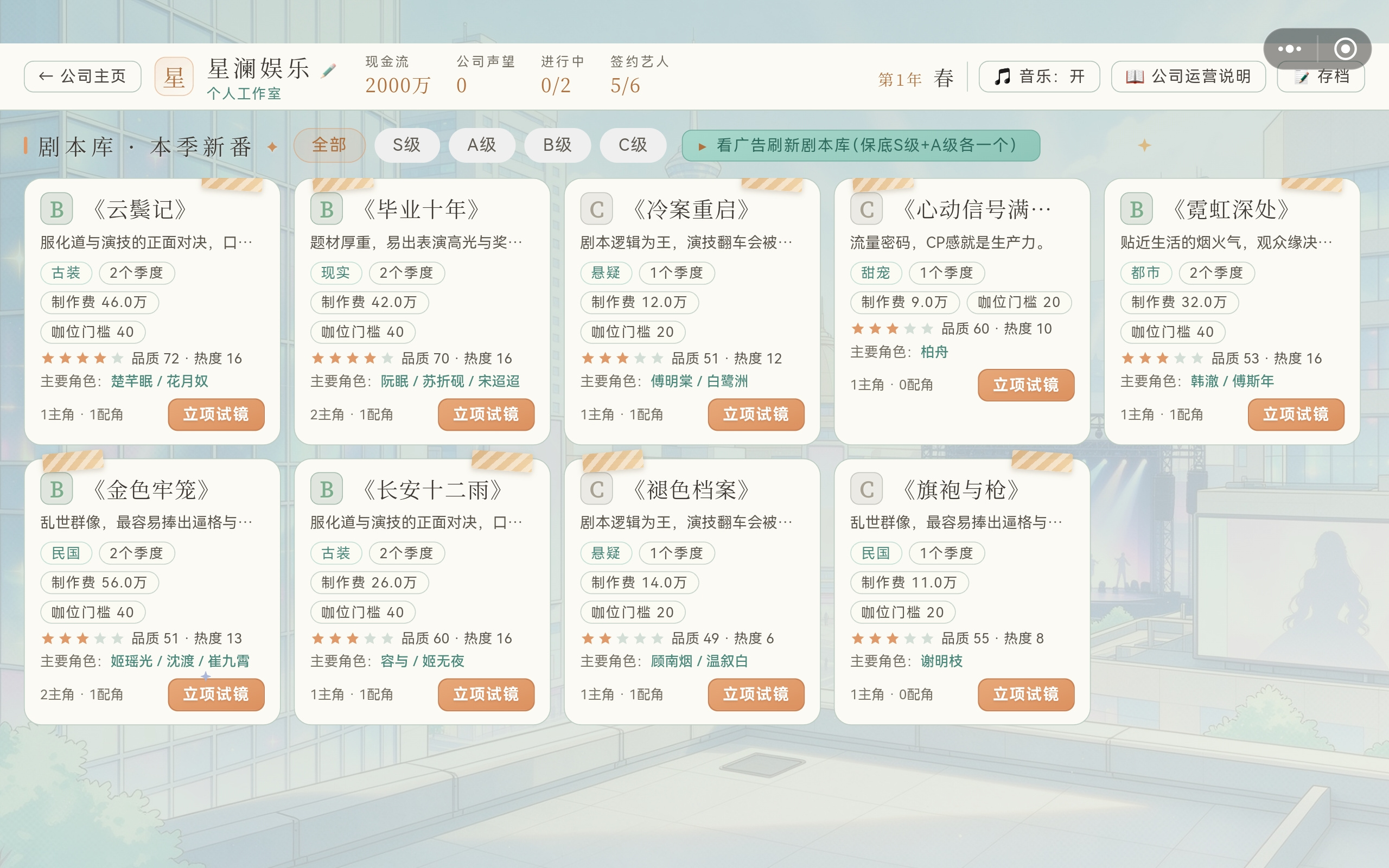Select the 全部 filter
Screen dimensions: 1389x868
329,145
